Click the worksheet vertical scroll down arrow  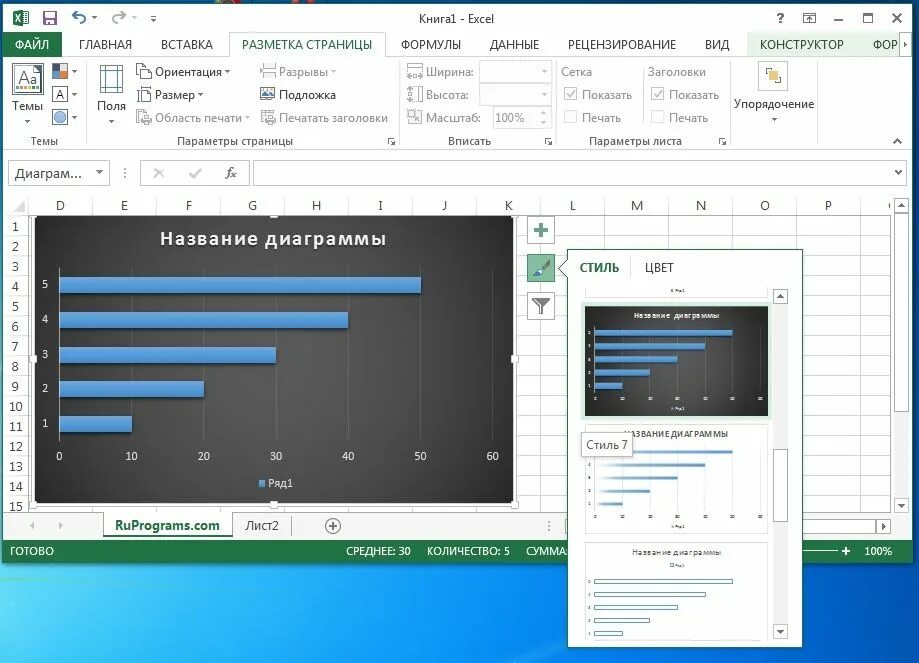(901, 506)
